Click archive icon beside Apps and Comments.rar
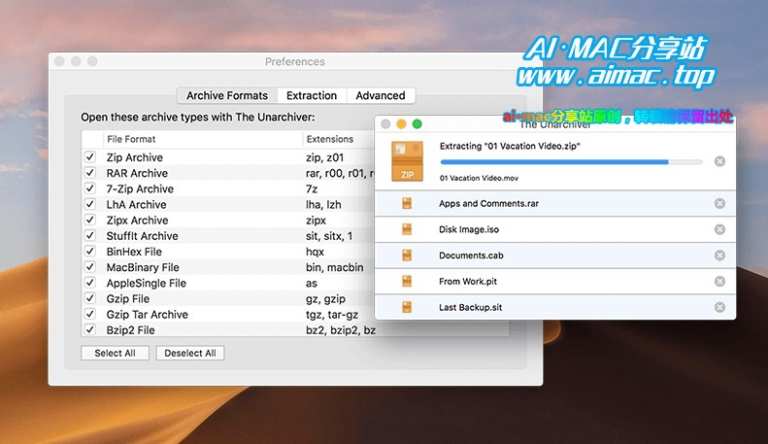Viewport: 768px width, 444px height. (407, 203)
